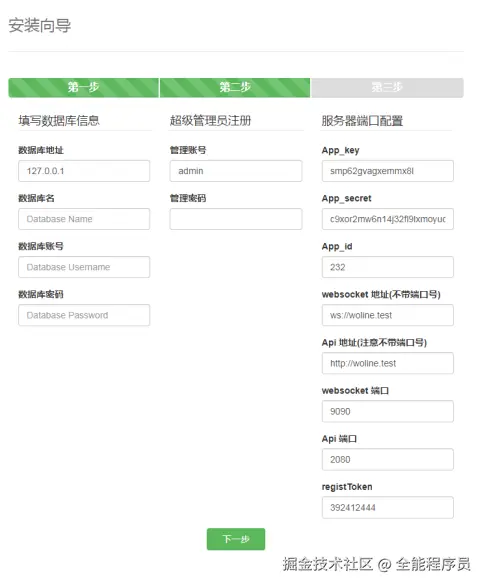The image size is (487, 588).
Task: Click the App_id field showing 232
Action: tap(388, 267)
